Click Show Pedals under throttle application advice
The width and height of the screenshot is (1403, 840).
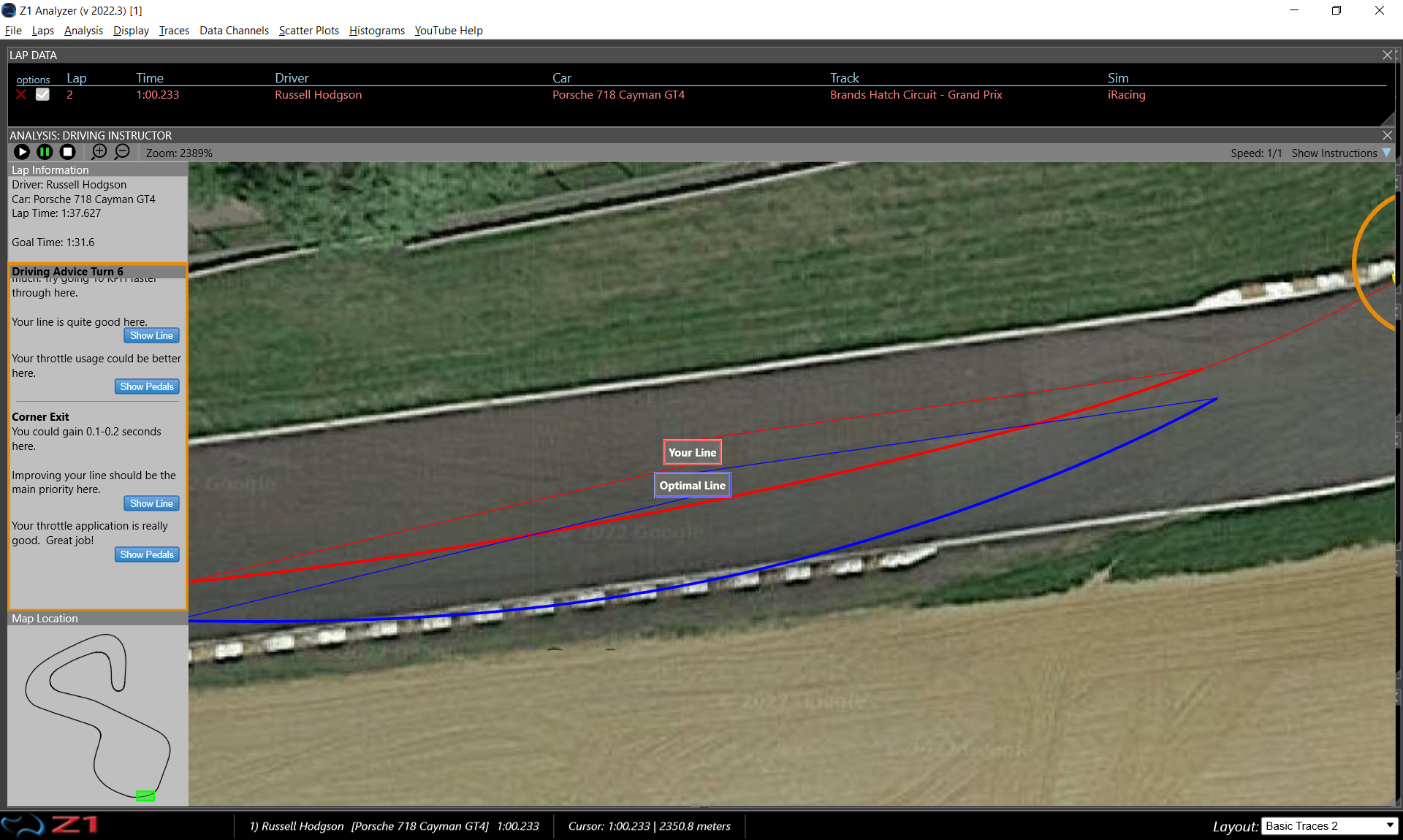(x=147, y=554)
